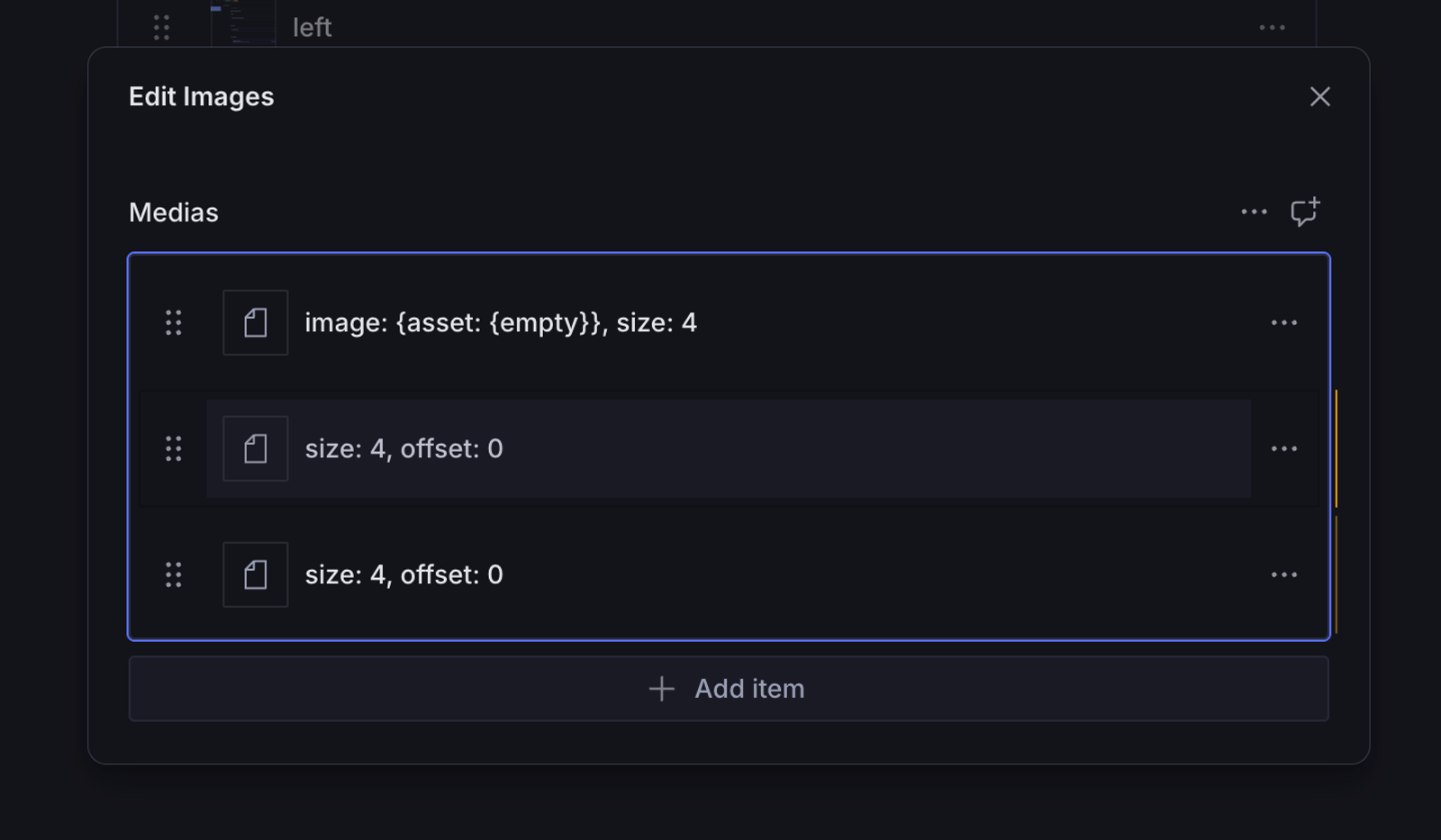
Task: Open the item with image asset empty
Action: pyautogui.click(x=501, y=322)
